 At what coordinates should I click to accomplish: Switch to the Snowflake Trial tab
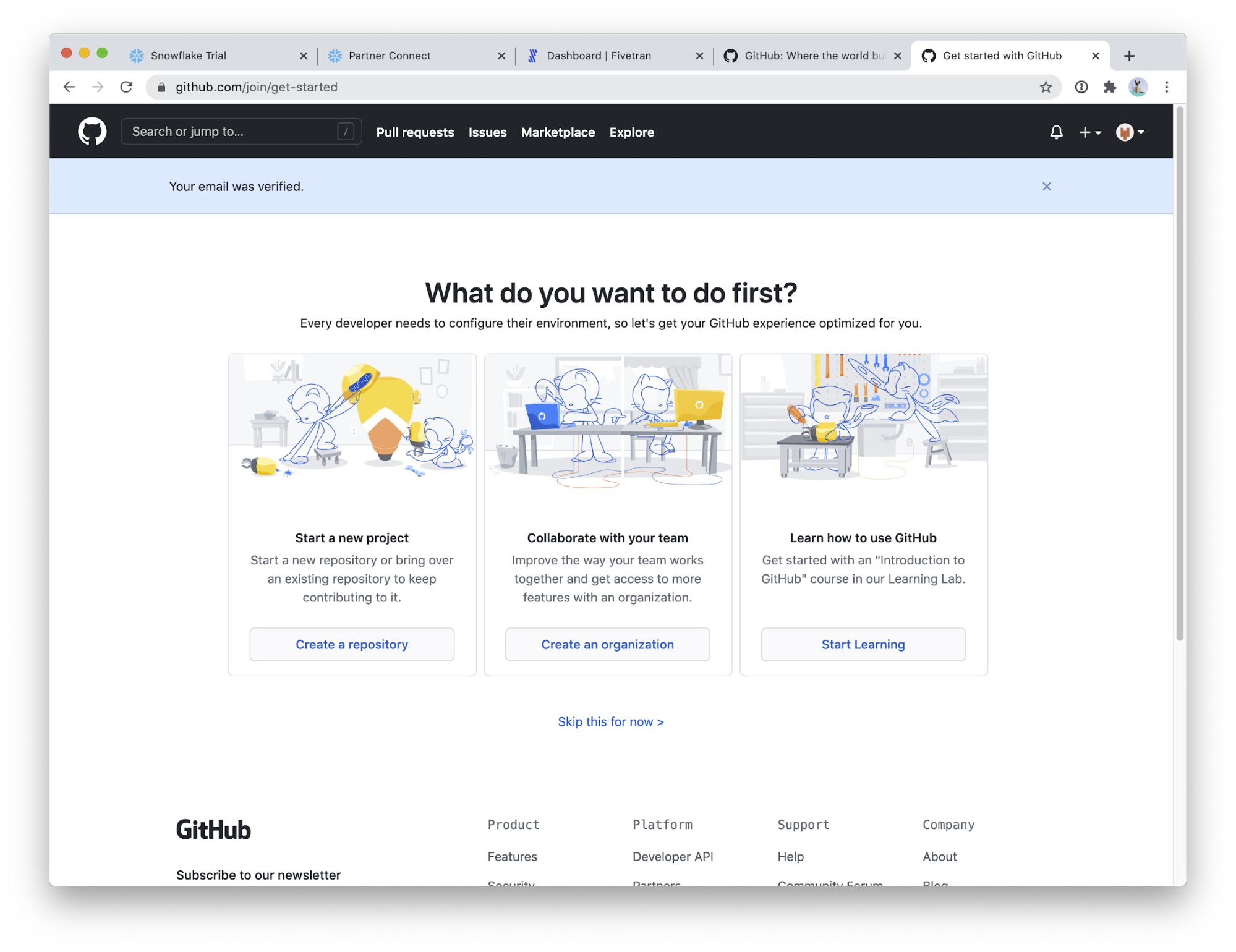coord(189,56)
